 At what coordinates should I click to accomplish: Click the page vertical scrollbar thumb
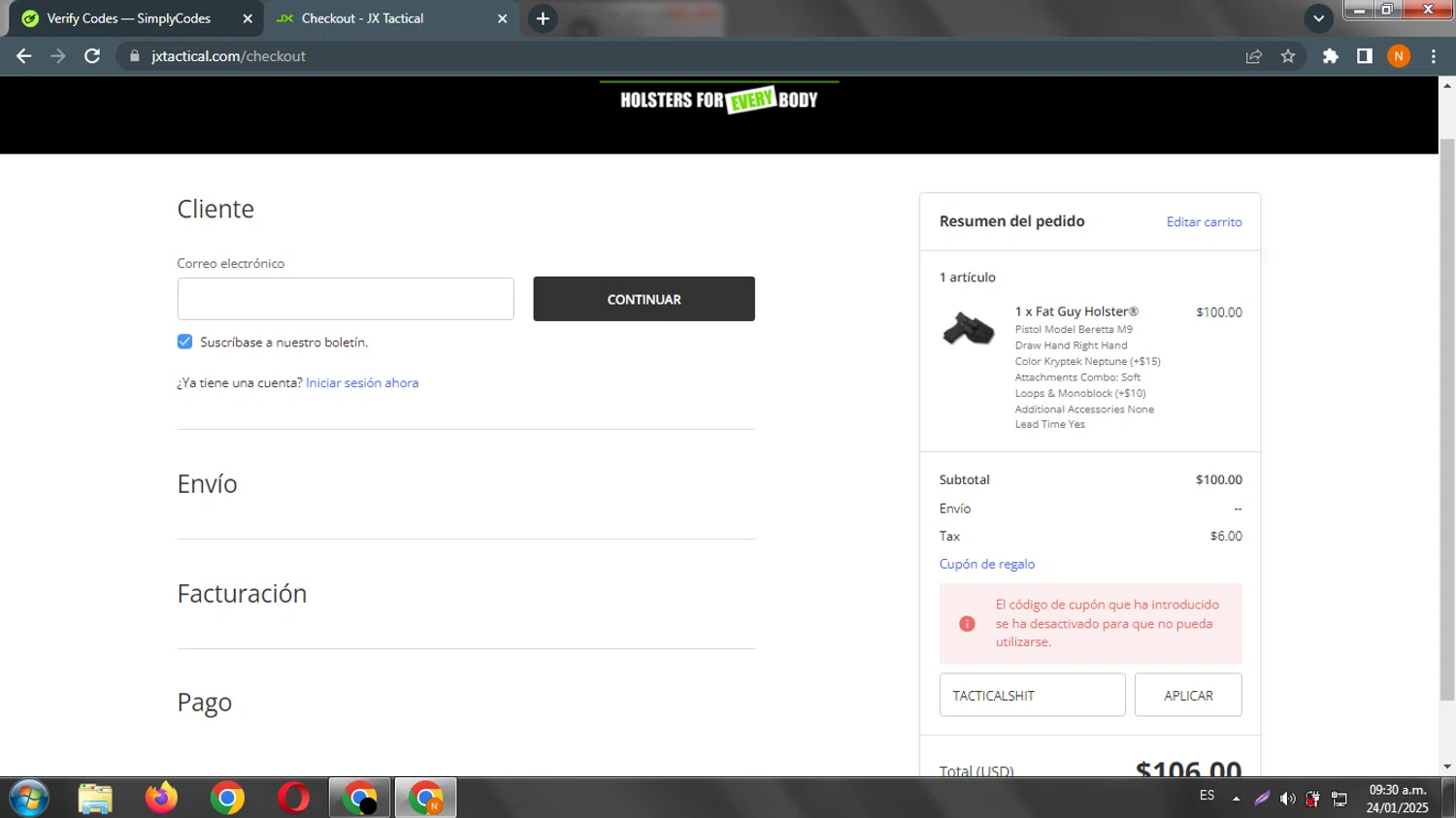[x=1447, y=419]
